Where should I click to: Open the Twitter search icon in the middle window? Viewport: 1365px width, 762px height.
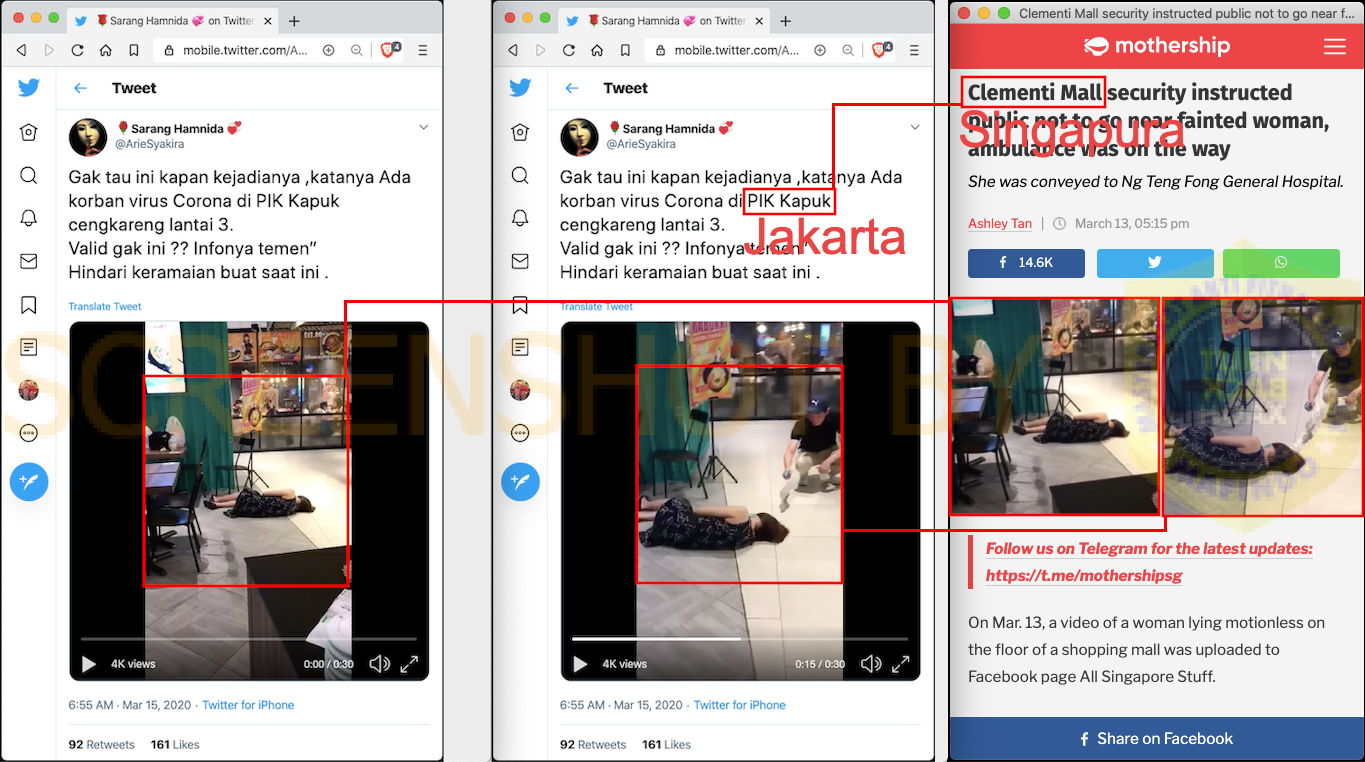[x=520, y=176]
